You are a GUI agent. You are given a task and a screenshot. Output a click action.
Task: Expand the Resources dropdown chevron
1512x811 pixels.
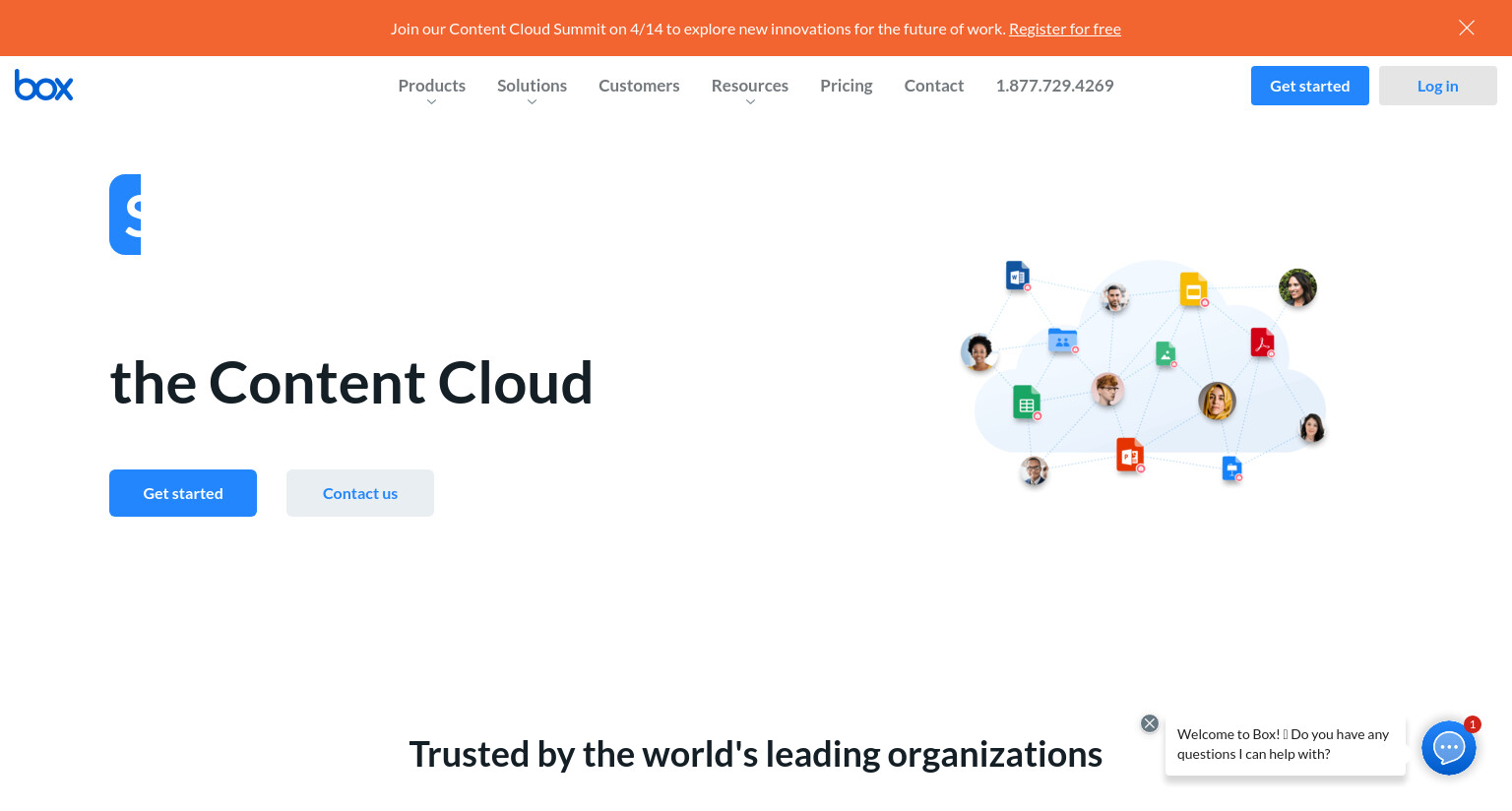[x=750, y=102]
